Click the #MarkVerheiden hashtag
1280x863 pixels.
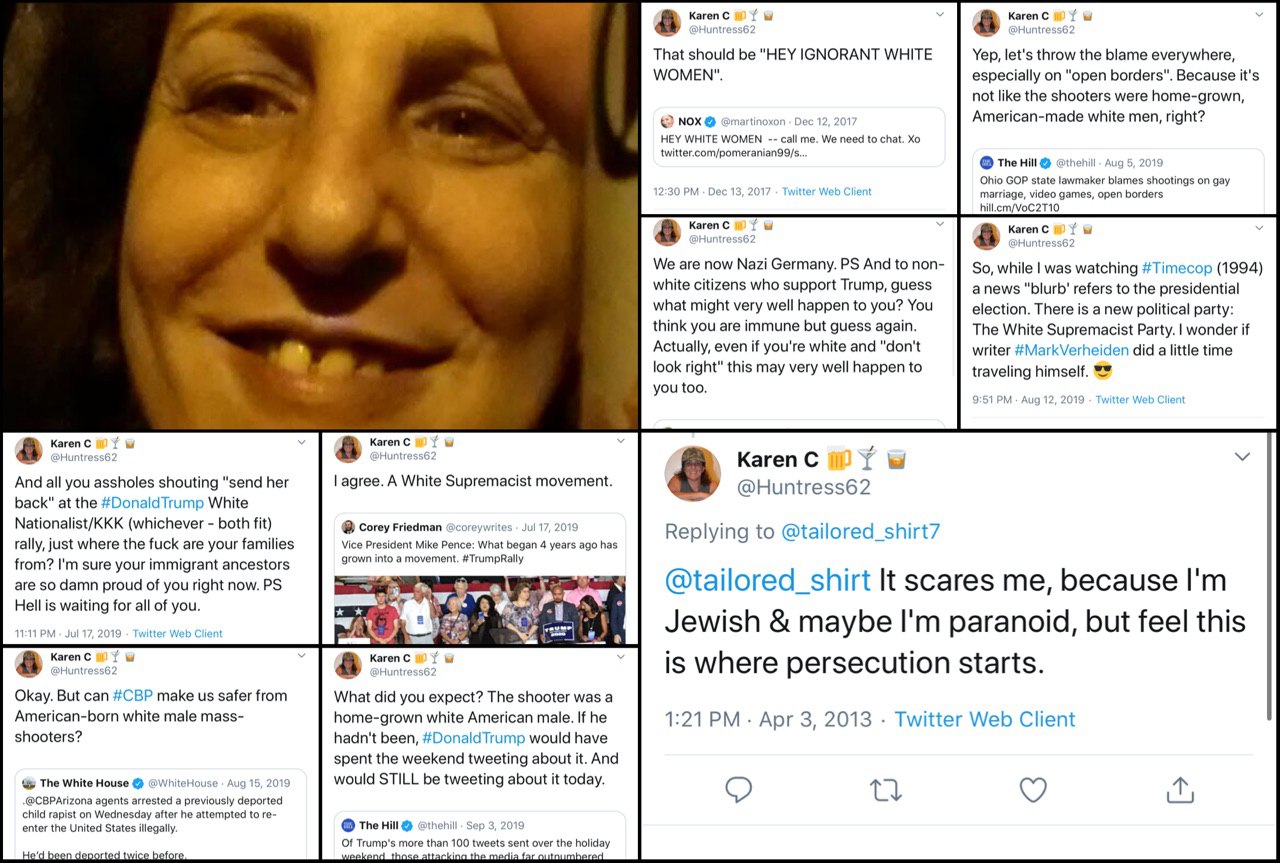(x=1073, y=350)
